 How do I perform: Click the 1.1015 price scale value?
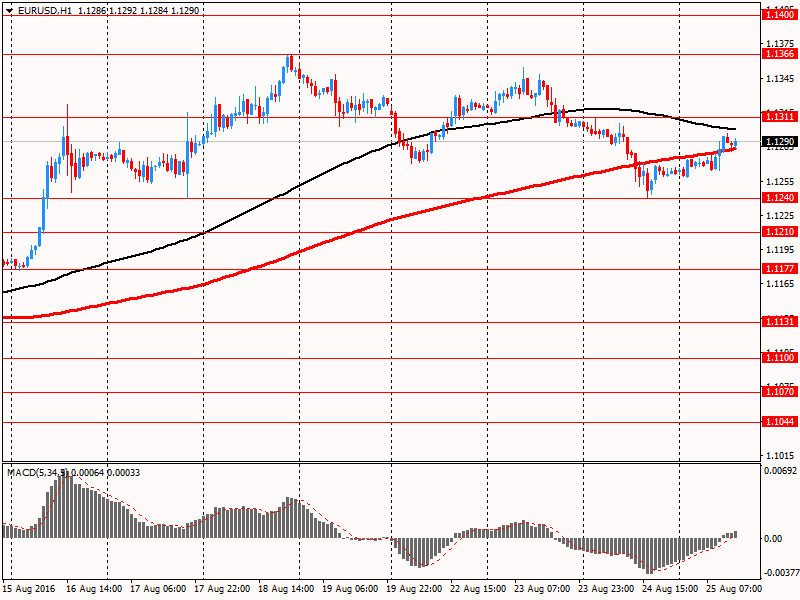780,456
